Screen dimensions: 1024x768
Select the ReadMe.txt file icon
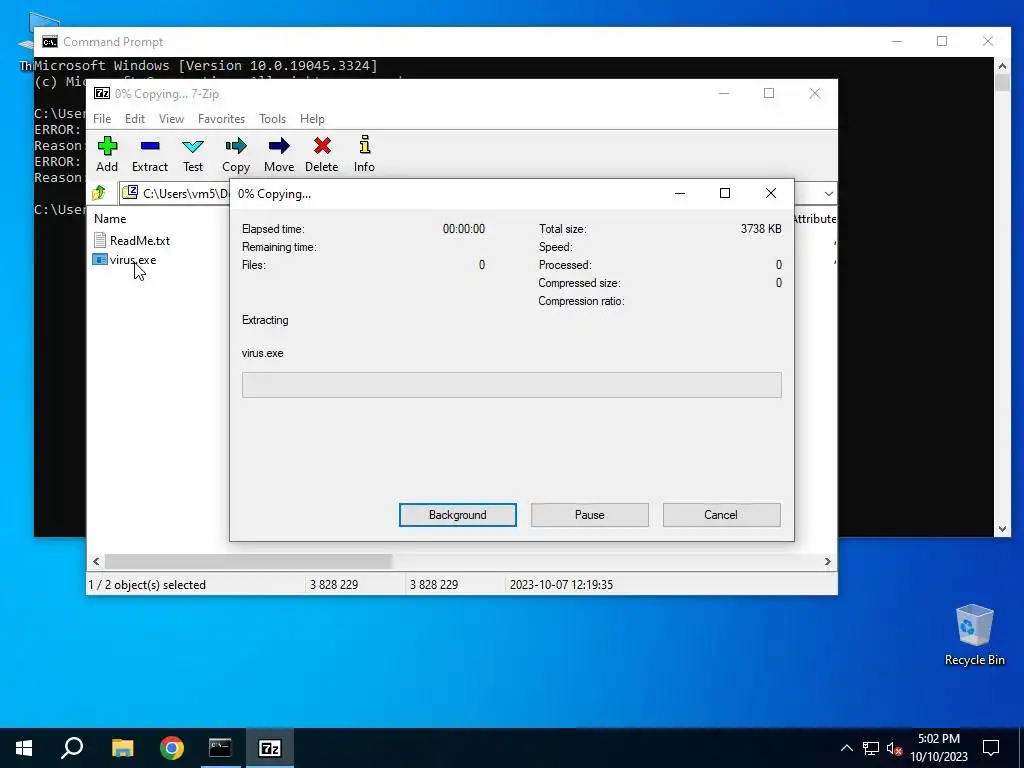(100, 240)
